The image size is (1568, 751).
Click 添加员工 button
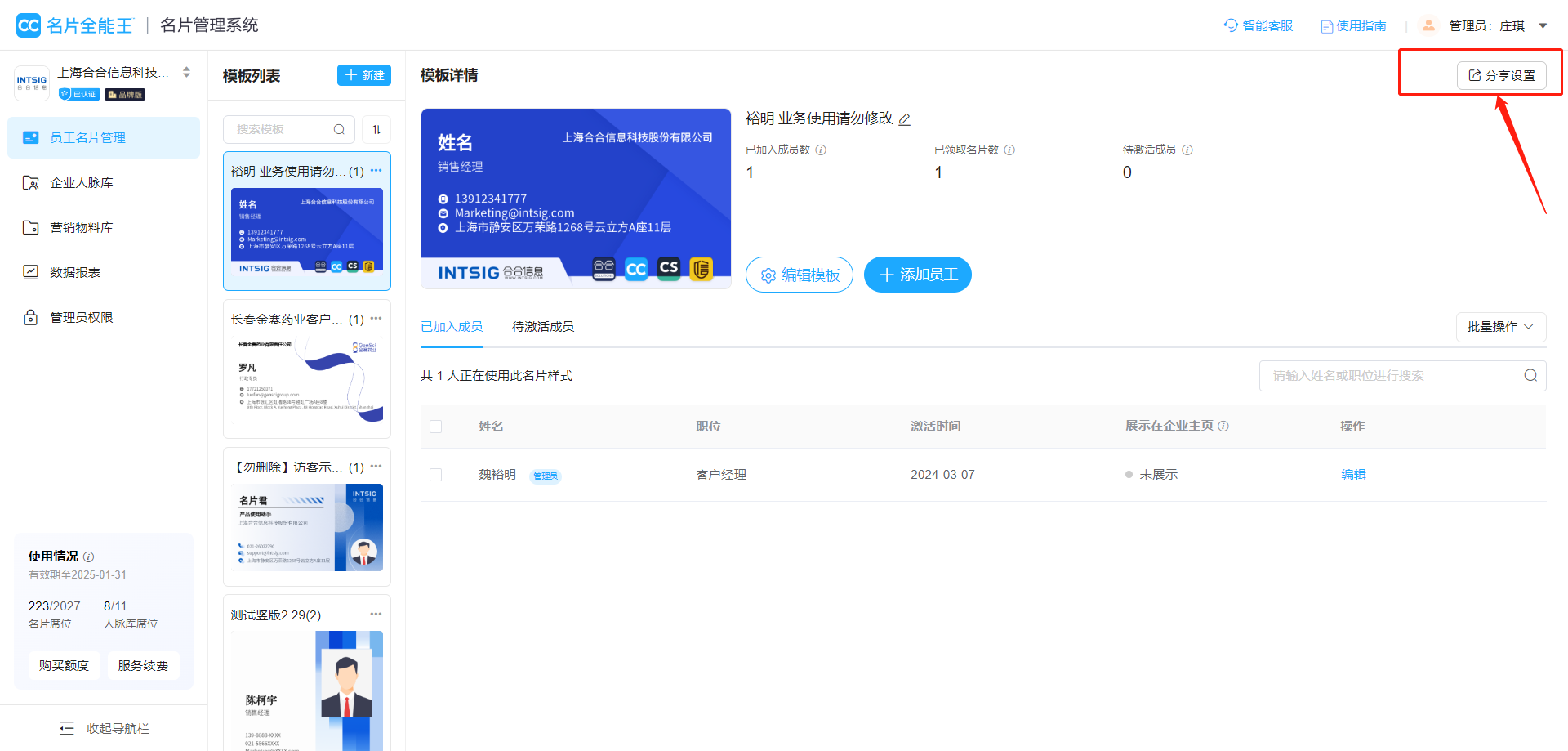pyautogui.click(x=918, y=275)
